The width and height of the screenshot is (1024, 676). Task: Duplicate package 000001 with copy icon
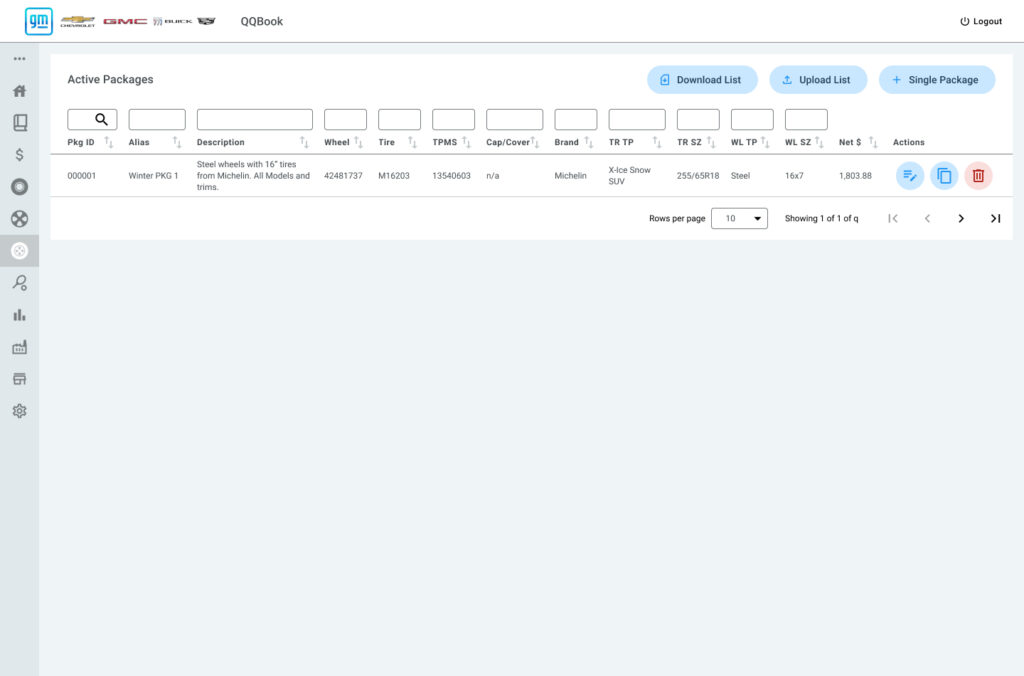coord(943,176)
